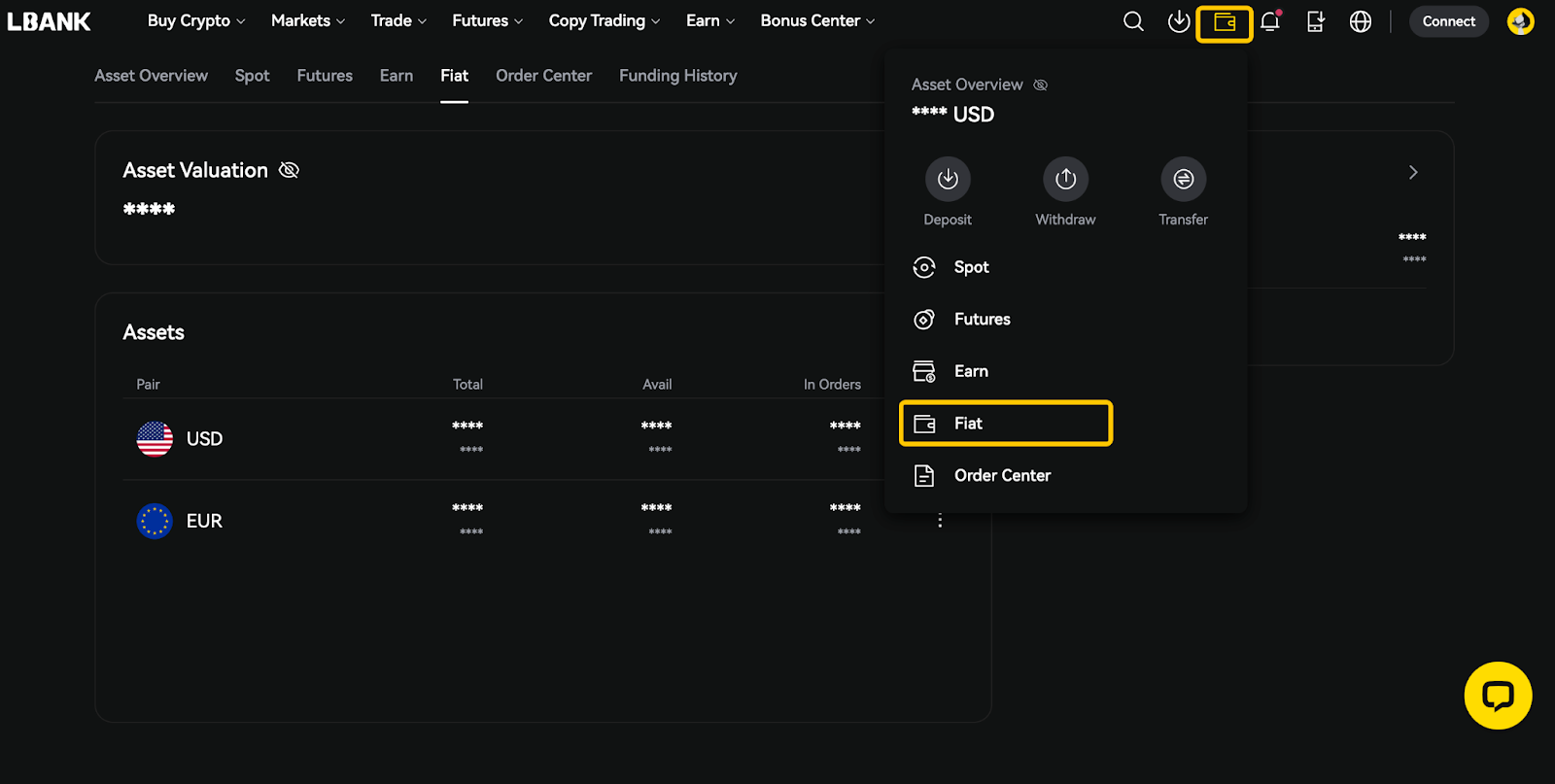1555x784 pixels.
Task: Click the USD flag icon
Action: click(x=155, y=439)
